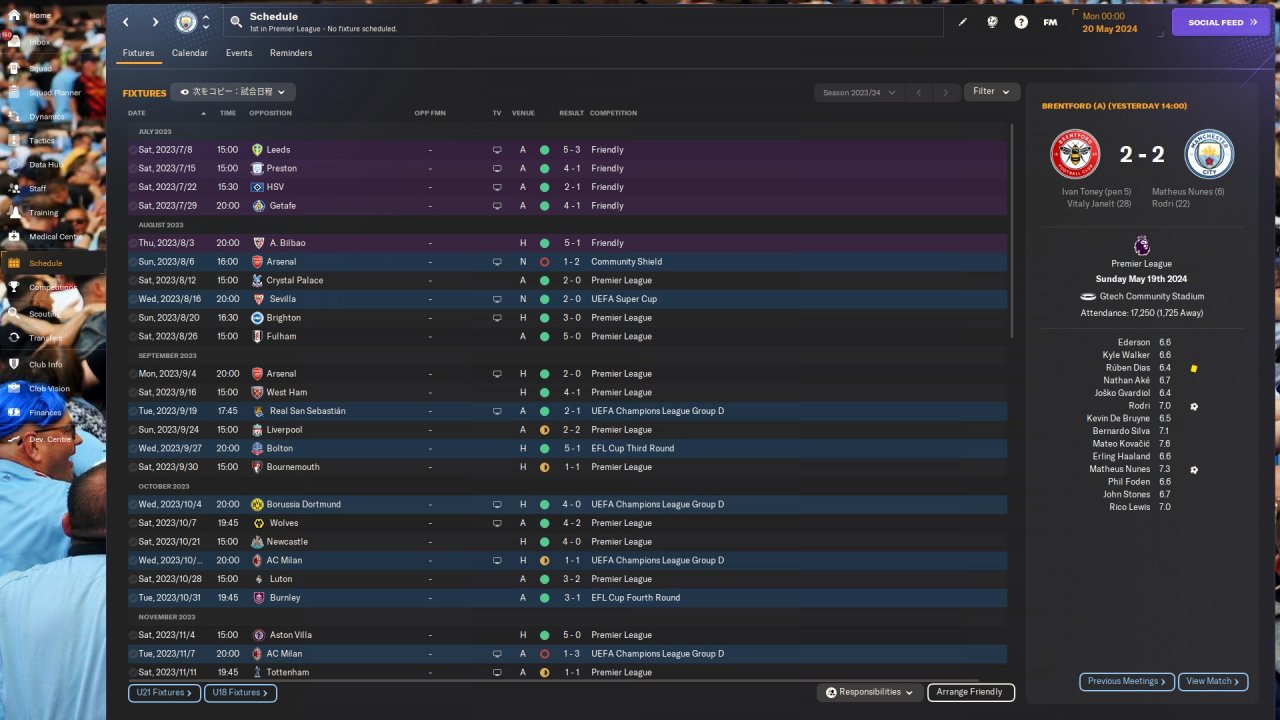
Task: Click the Arrange Friendly button
Action: click(x=971, y=692)
